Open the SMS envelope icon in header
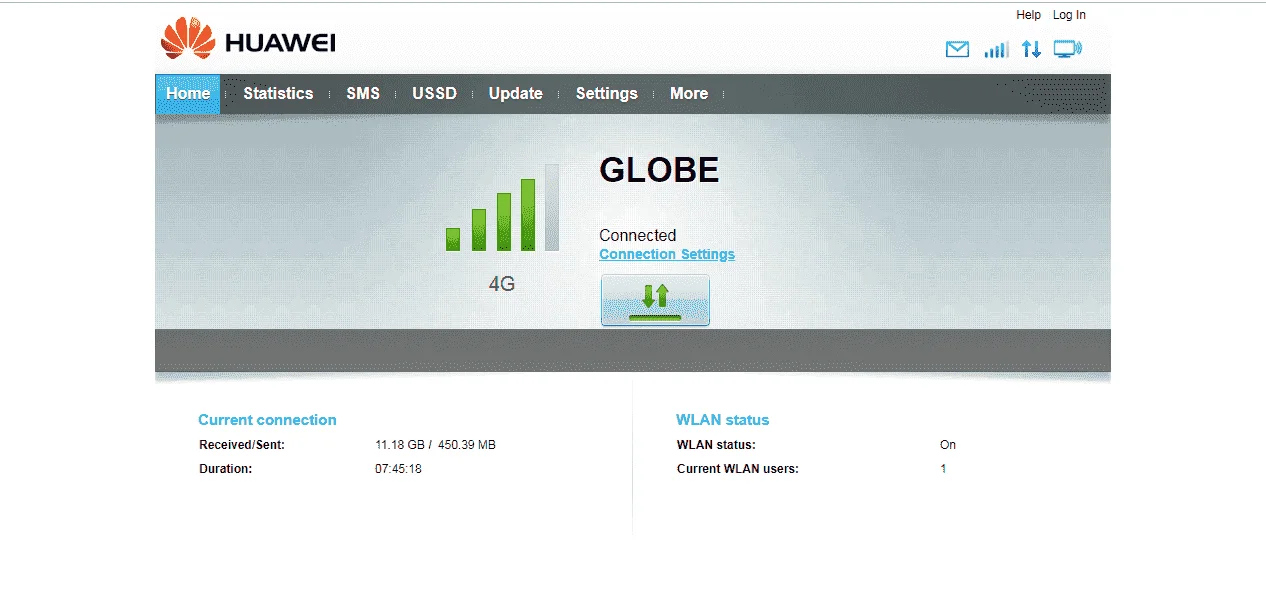The image size is (1266, 593). (x=957, y=49)
